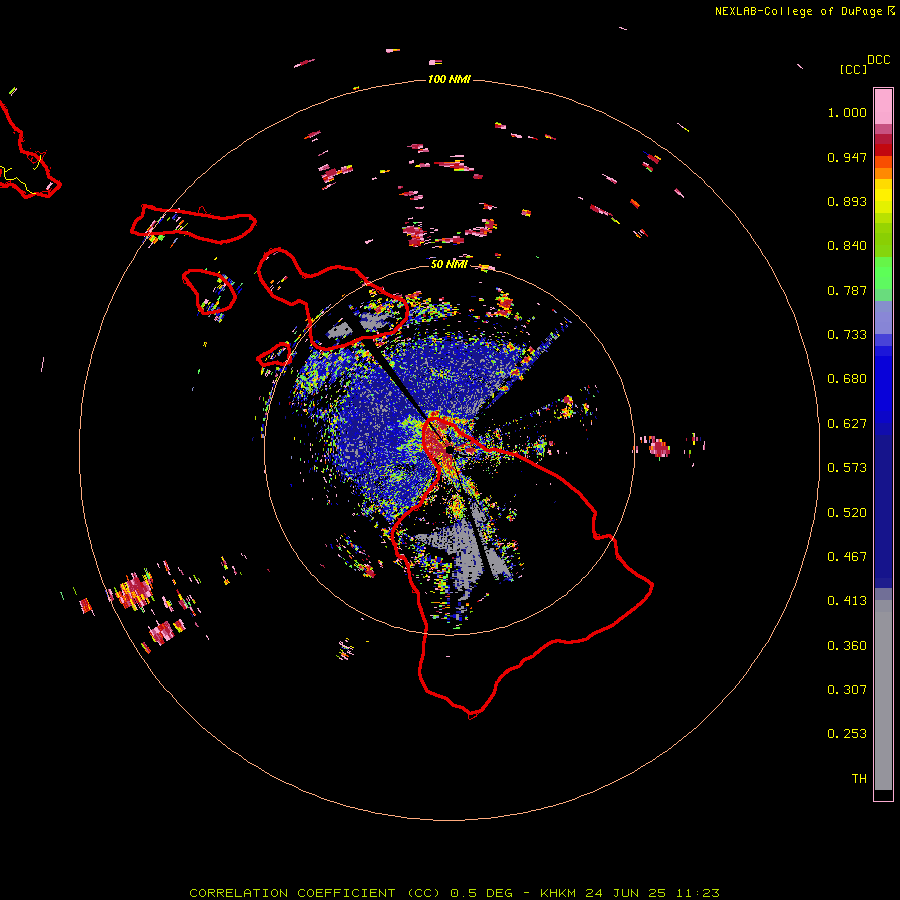Viewport: 900px width, 900px height.
Task: Click the bright green color bar segment
Action: coord(883,273)
